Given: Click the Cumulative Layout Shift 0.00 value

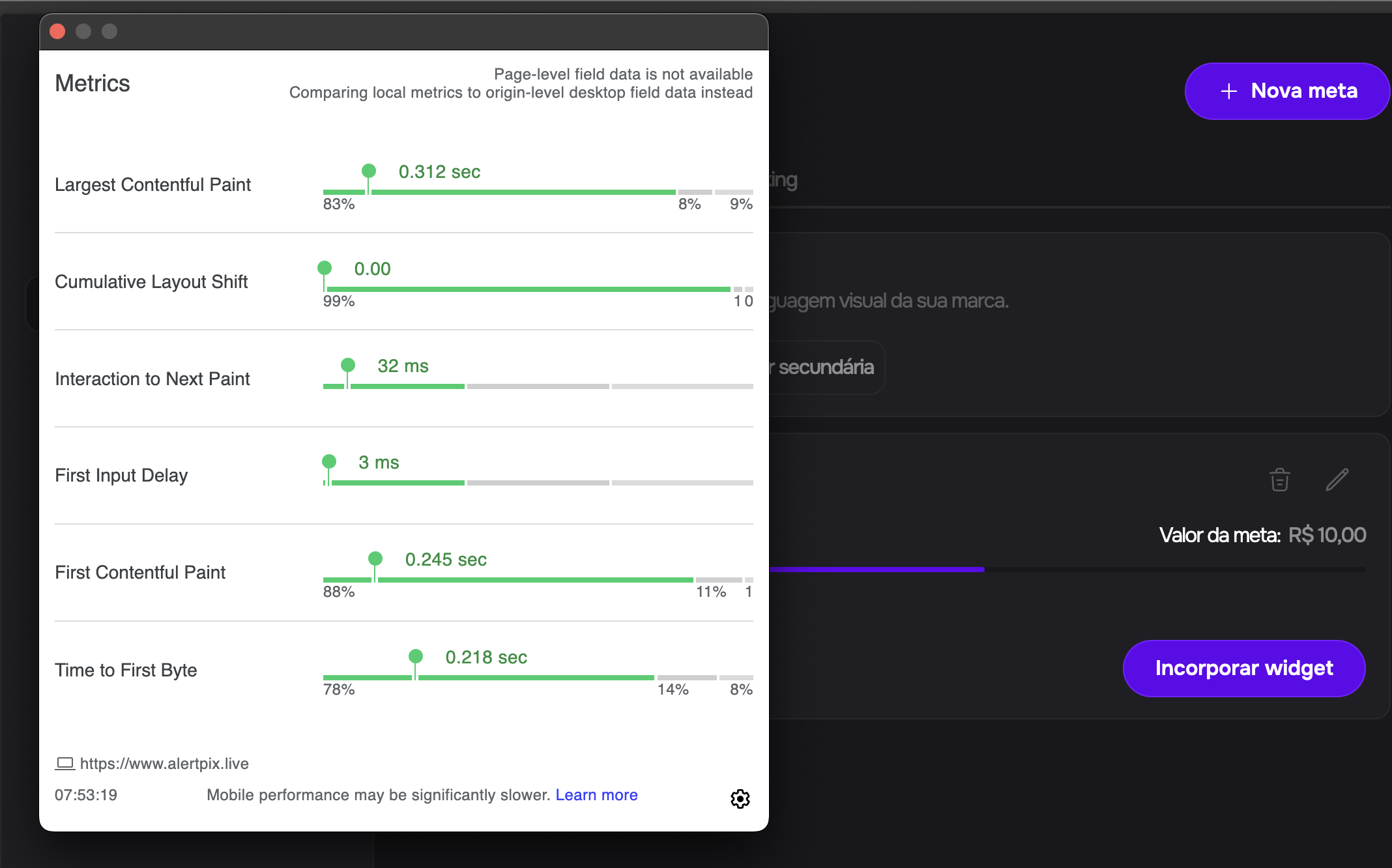Looking at the screenshot, I should point(372,269).
